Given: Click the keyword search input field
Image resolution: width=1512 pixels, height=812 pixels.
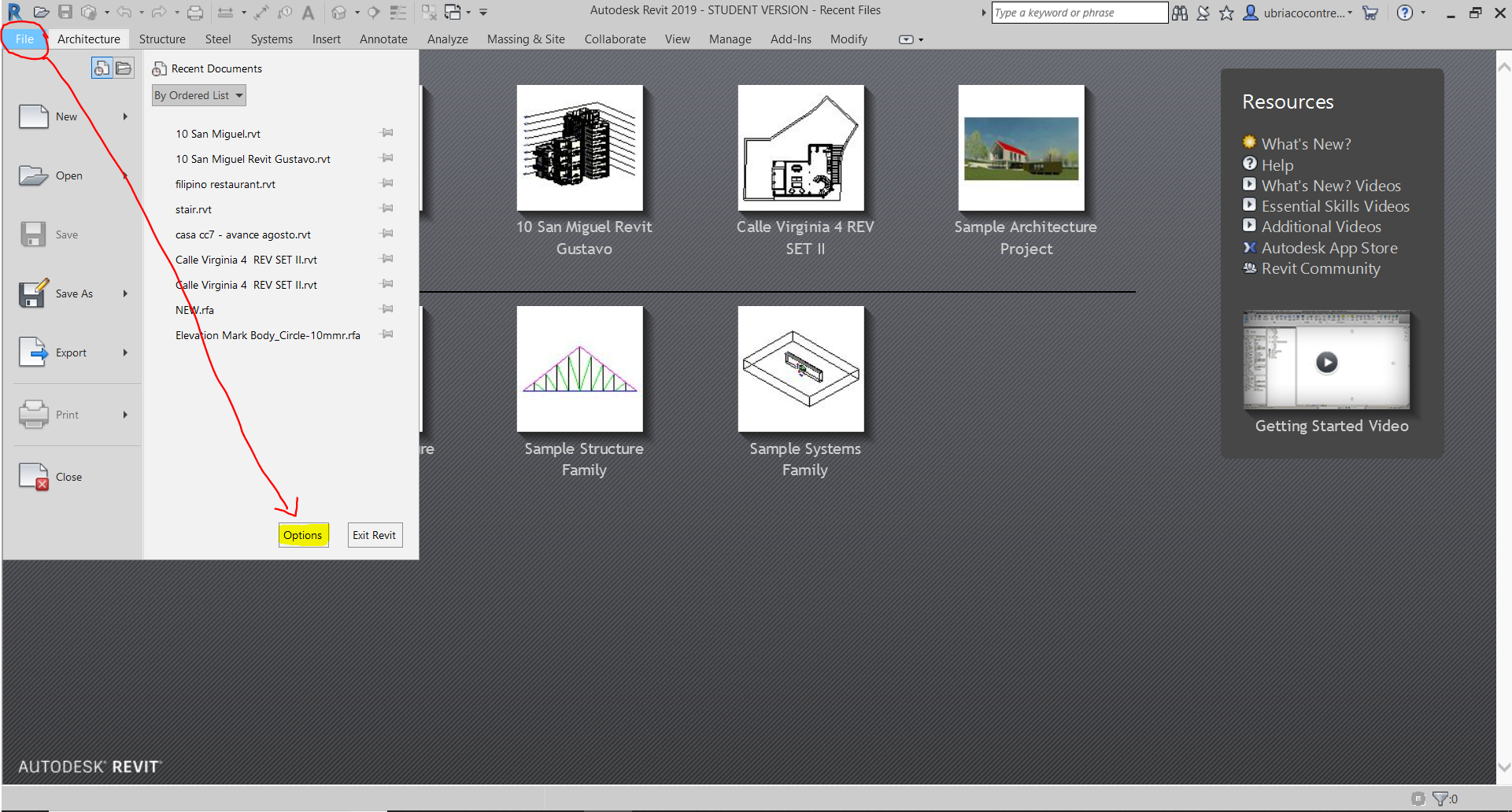Looking at the screenshot, I should pyautogui.click(x=1079, y=13).
